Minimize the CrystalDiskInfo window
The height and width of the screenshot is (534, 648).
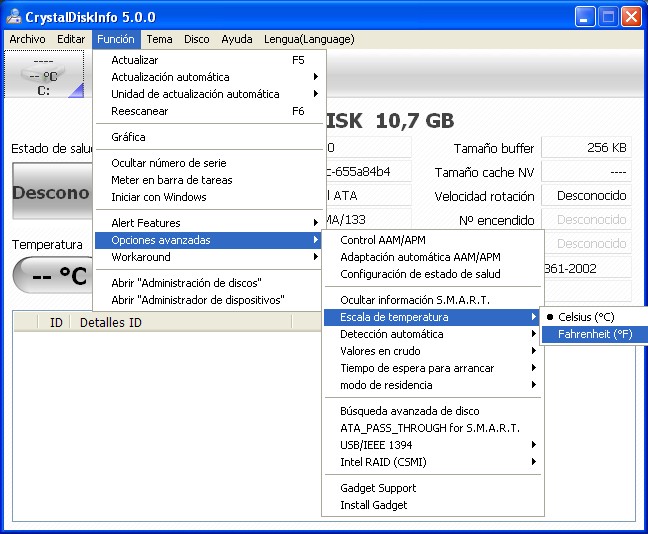click(584, 17)
